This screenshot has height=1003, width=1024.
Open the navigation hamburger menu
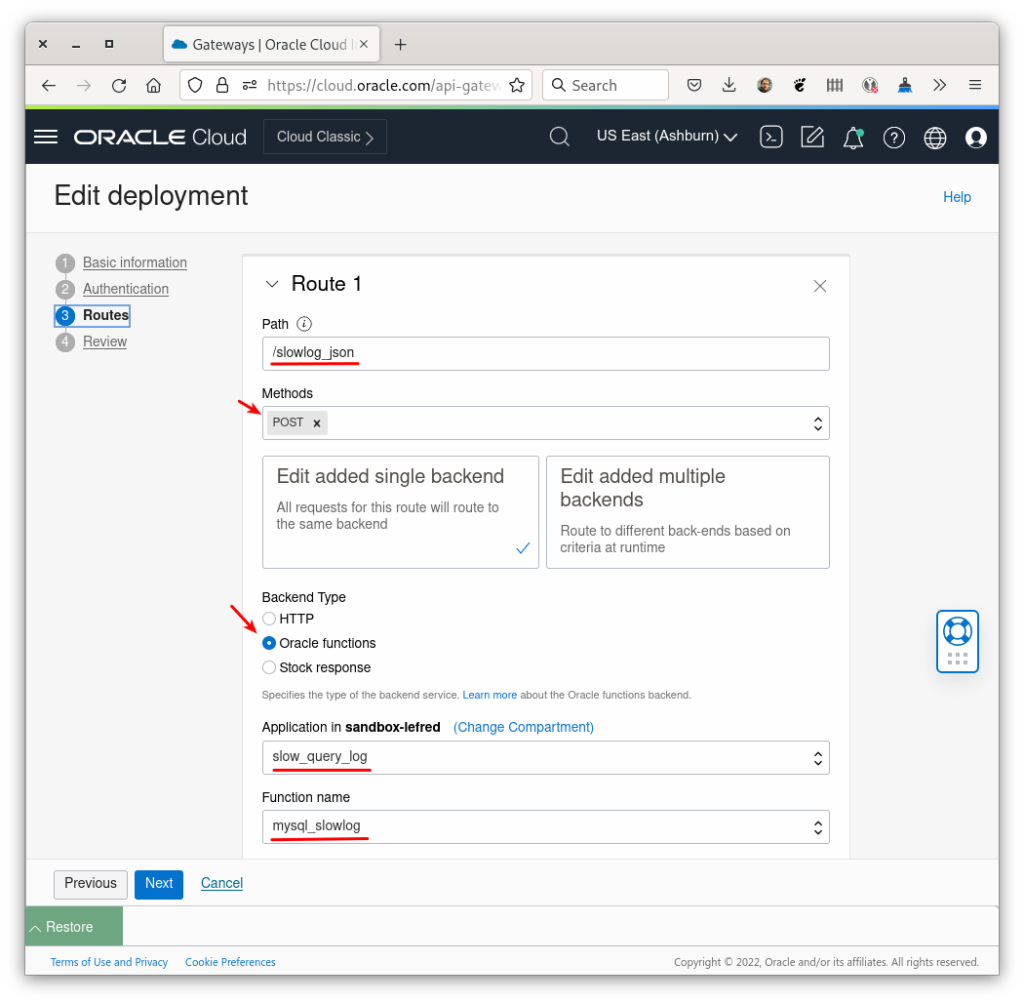click(45, 136)
